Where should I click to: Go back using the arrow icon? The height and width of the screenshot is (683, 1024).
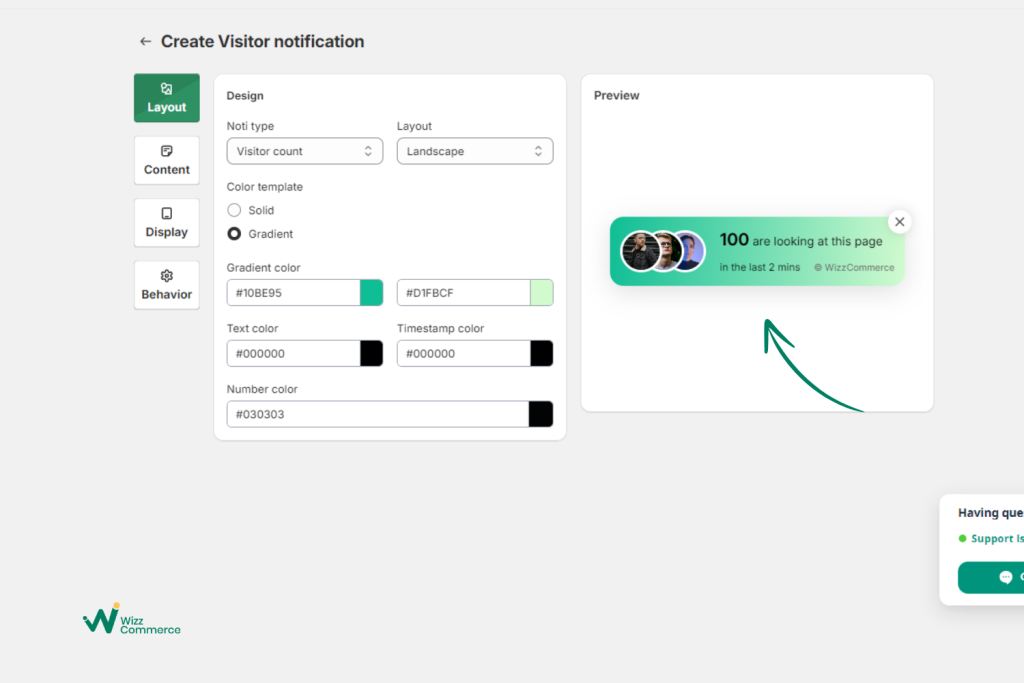coord(145,42)
